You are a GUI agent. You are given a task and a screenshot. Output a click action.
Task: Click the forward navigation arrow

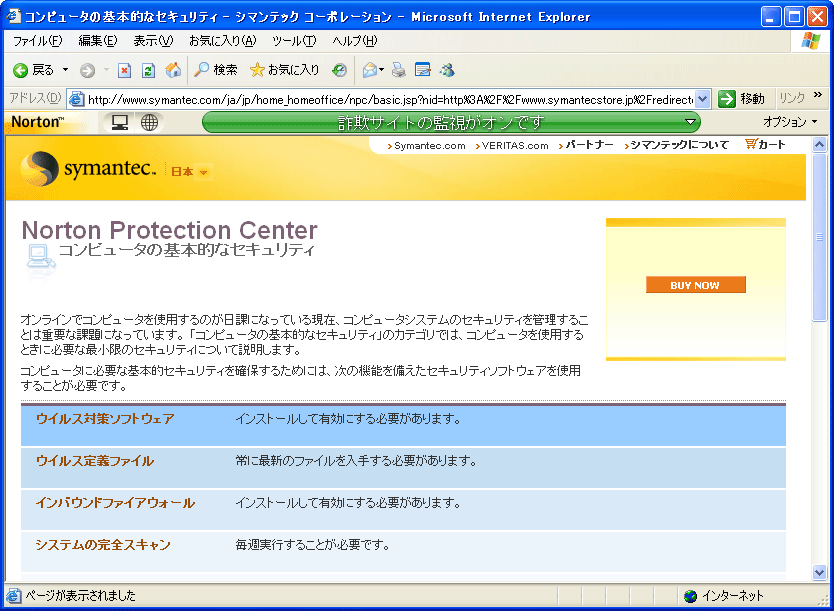88,70
